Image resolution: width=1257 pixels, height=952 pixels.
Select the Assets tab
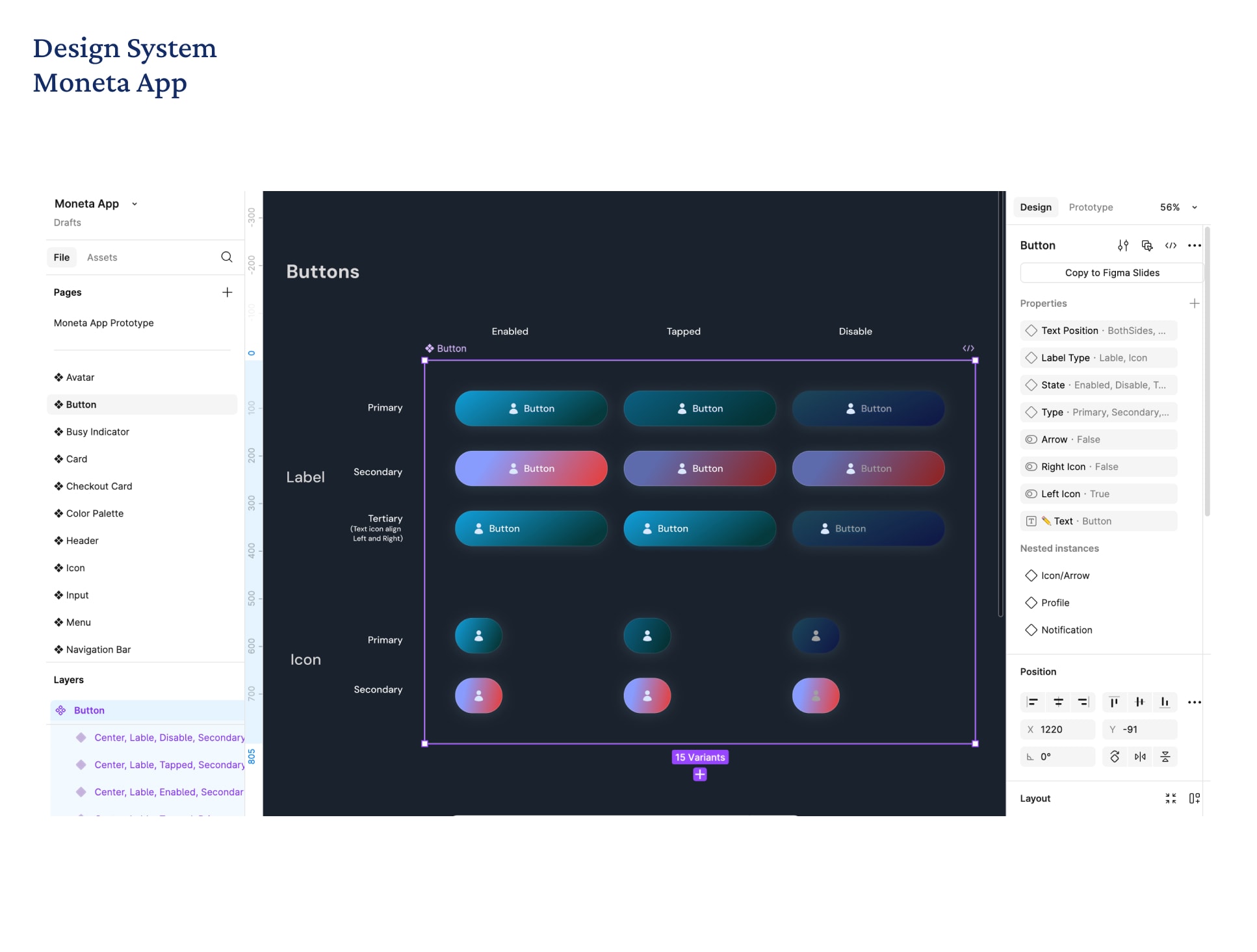(102, 257)
